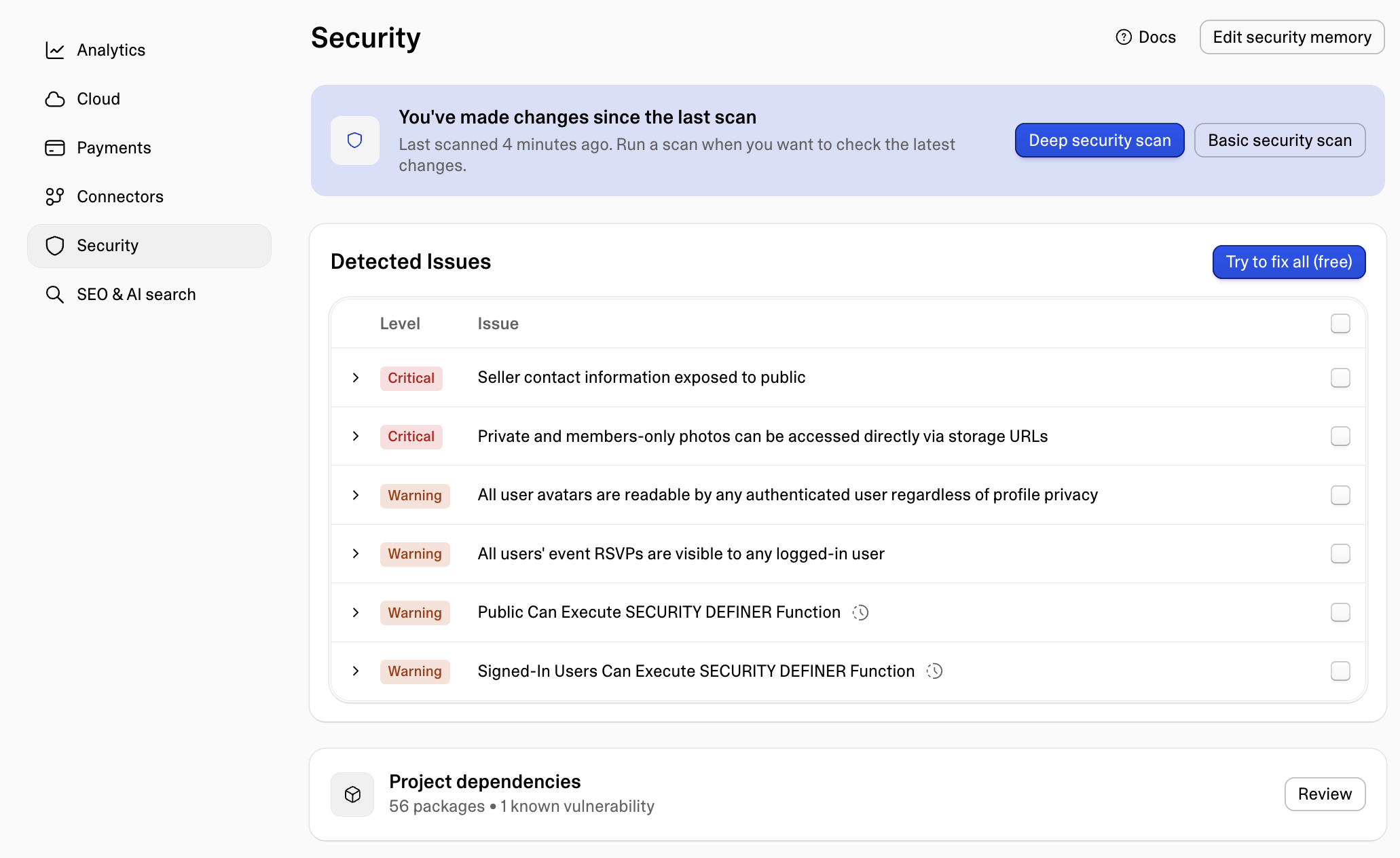
Task: Click the SEO magnifier icon in sidebar
Action: 55,295
